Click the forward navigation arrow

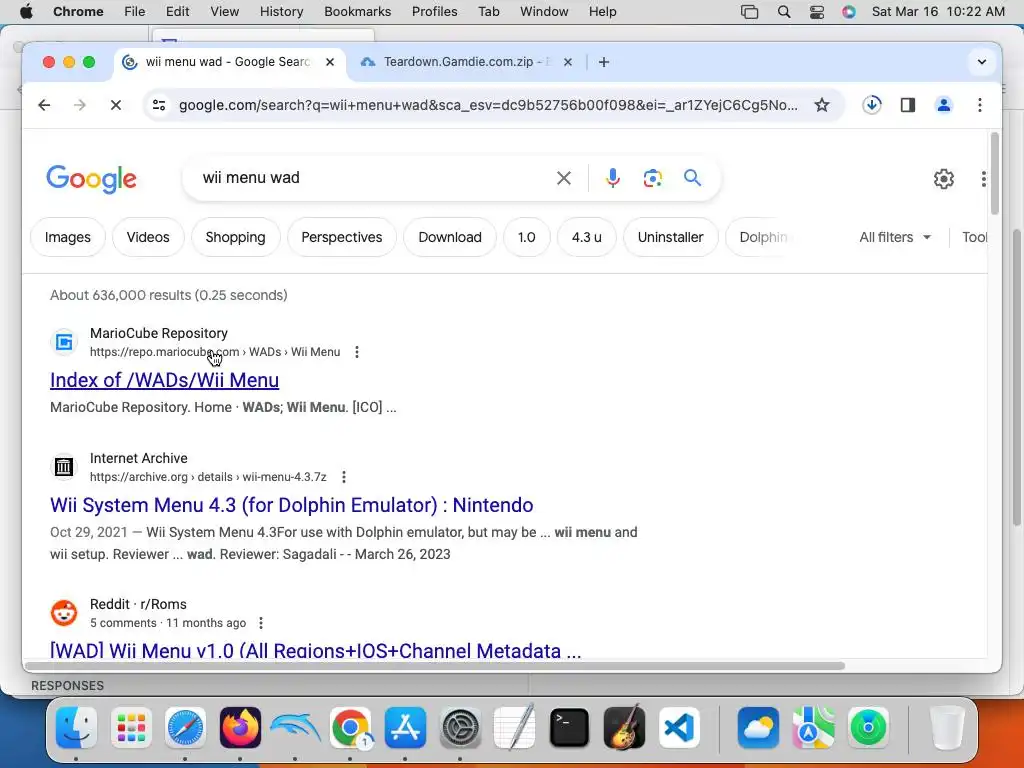pos(80,105)
